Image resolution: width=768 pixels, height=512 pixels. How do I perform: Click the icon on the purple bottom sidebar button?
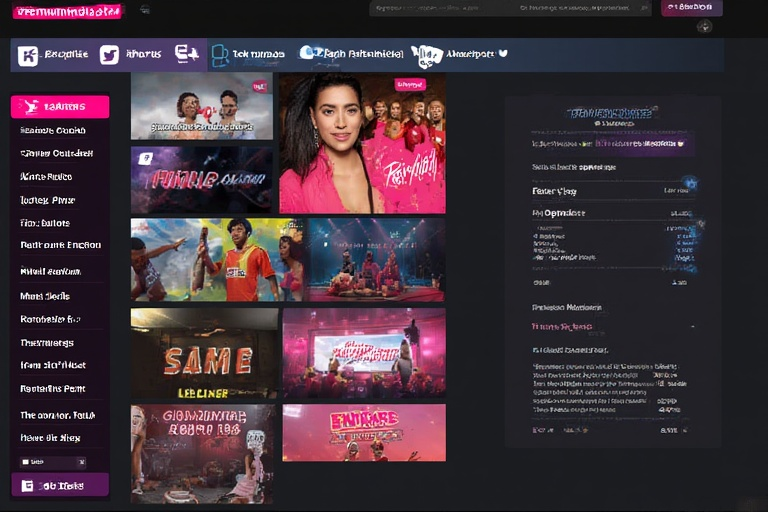(x=28, y=485)
